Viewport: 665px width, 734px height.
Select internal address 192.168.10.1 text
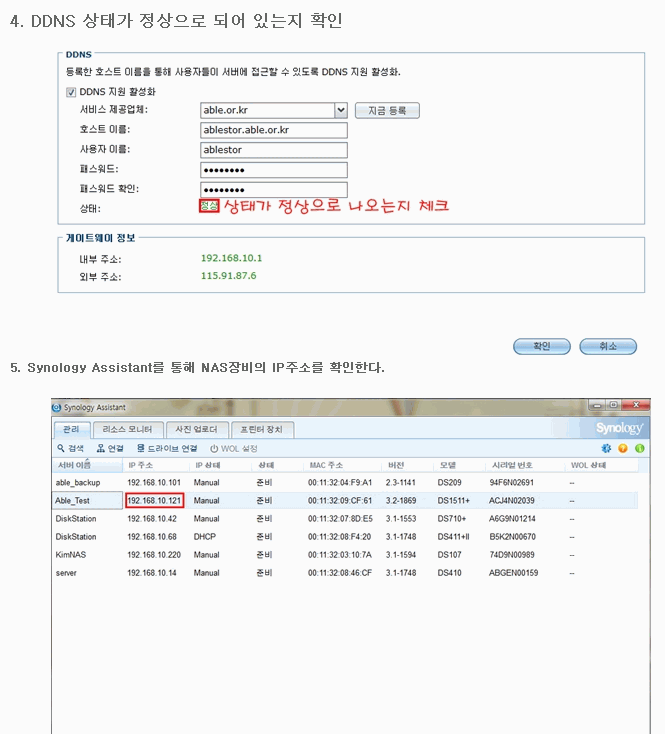(x=232, y=258)
